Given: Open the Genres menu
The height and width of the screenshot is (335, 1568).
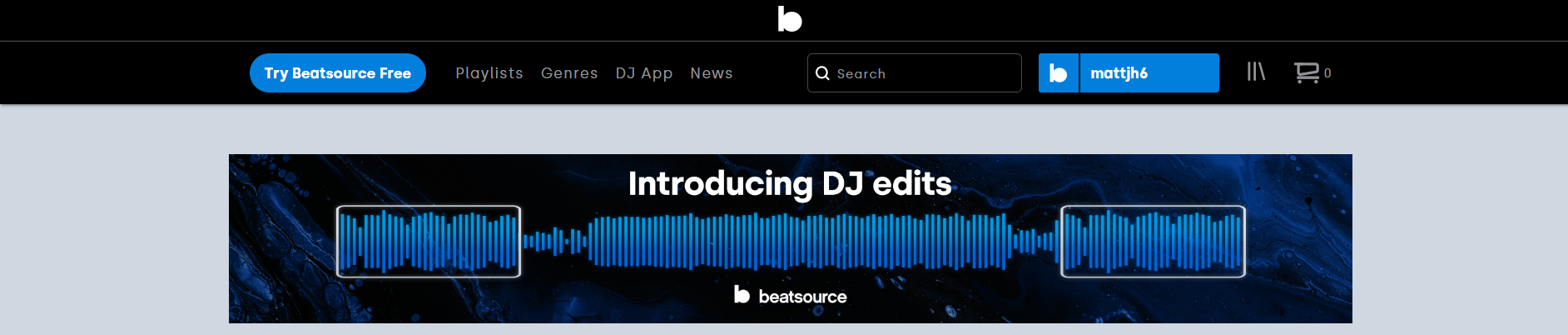Looking at the screenshot, I should coord(569,73).
